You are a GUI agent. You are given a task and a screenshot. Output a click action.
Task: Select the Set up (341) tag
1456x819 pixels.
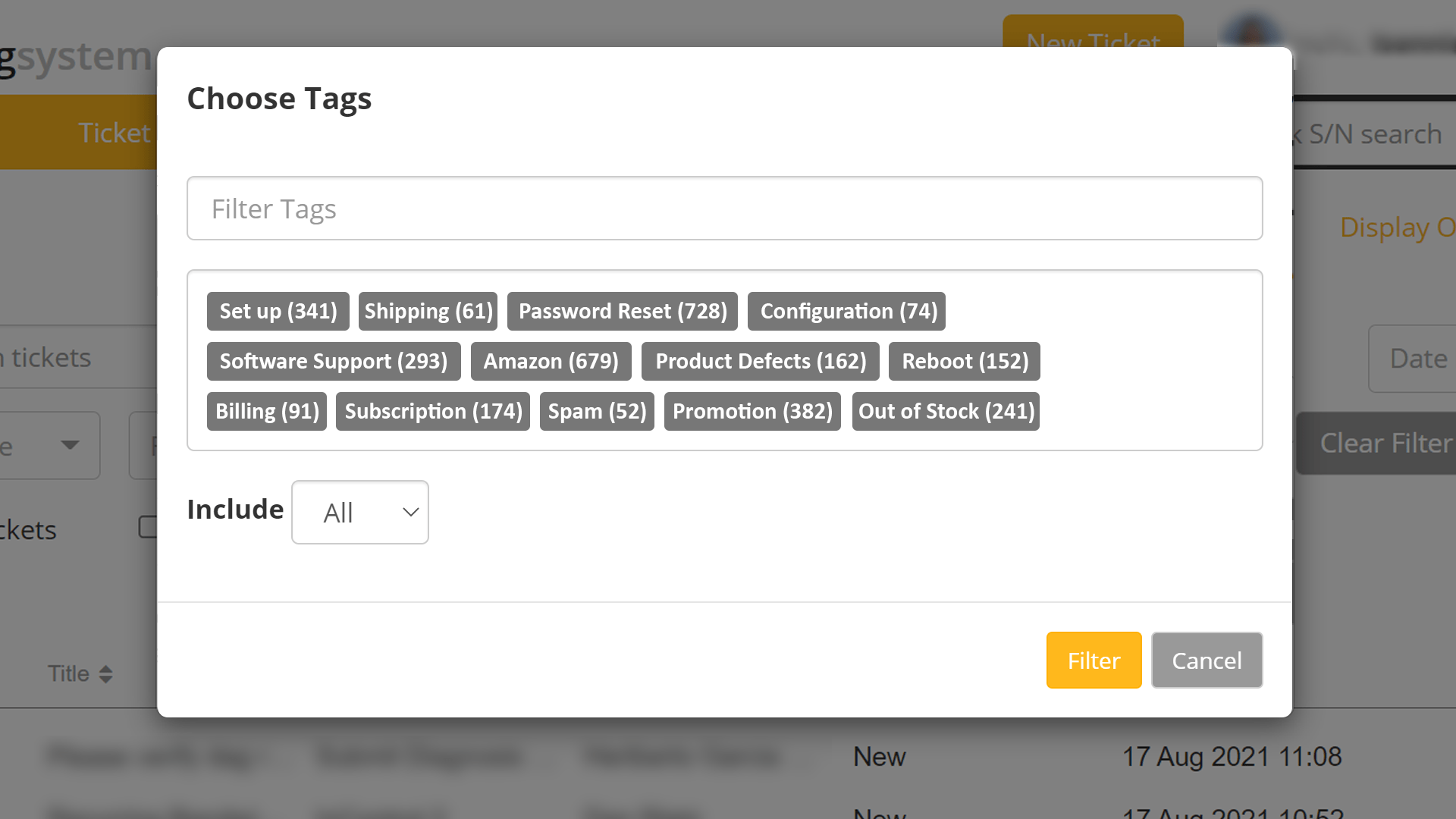pyautogui.click(x=278, y=311)
